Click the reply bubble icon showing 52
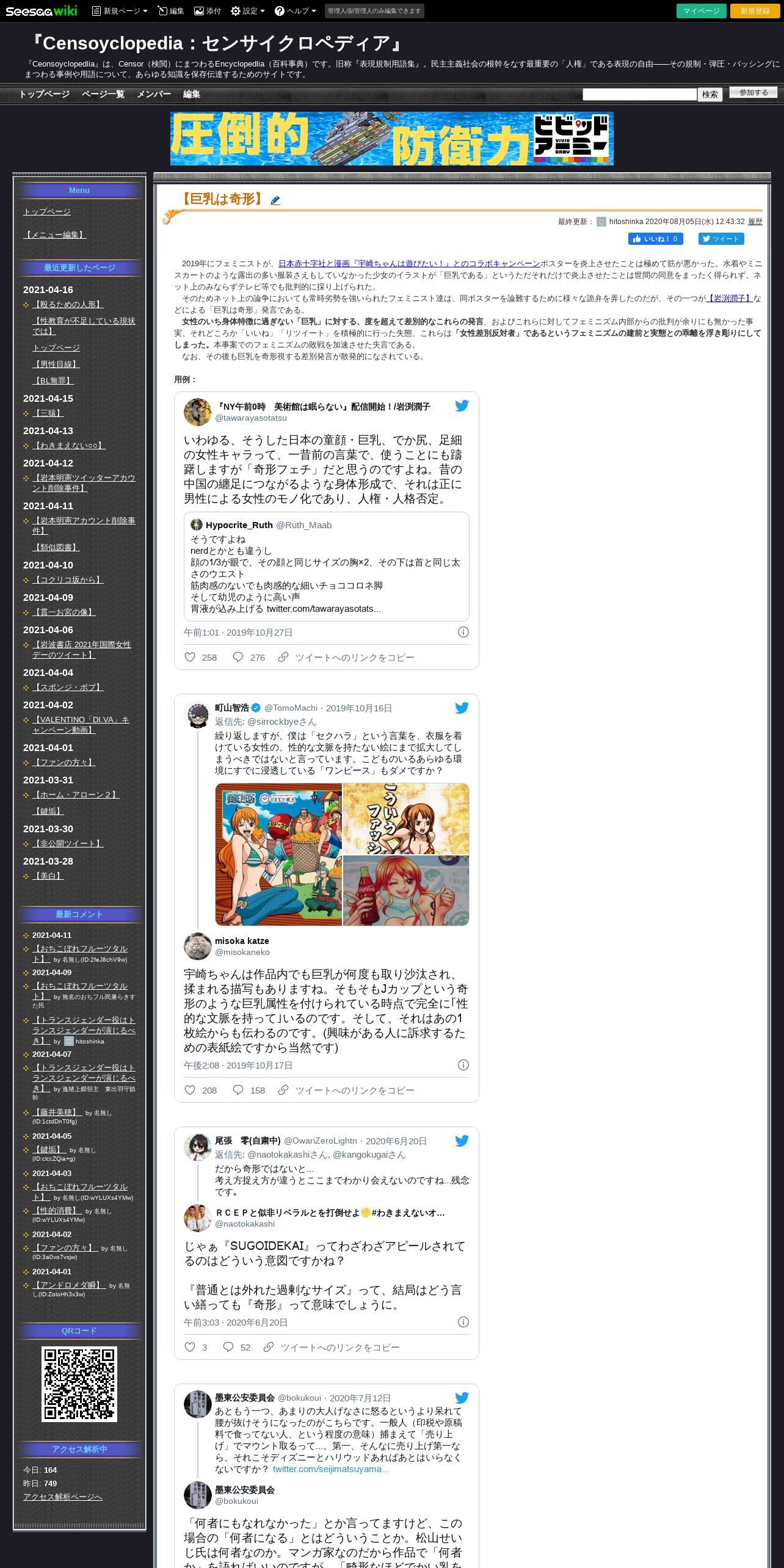The width and height of the screenshot is (784, 1568). tap(228, 1347)
